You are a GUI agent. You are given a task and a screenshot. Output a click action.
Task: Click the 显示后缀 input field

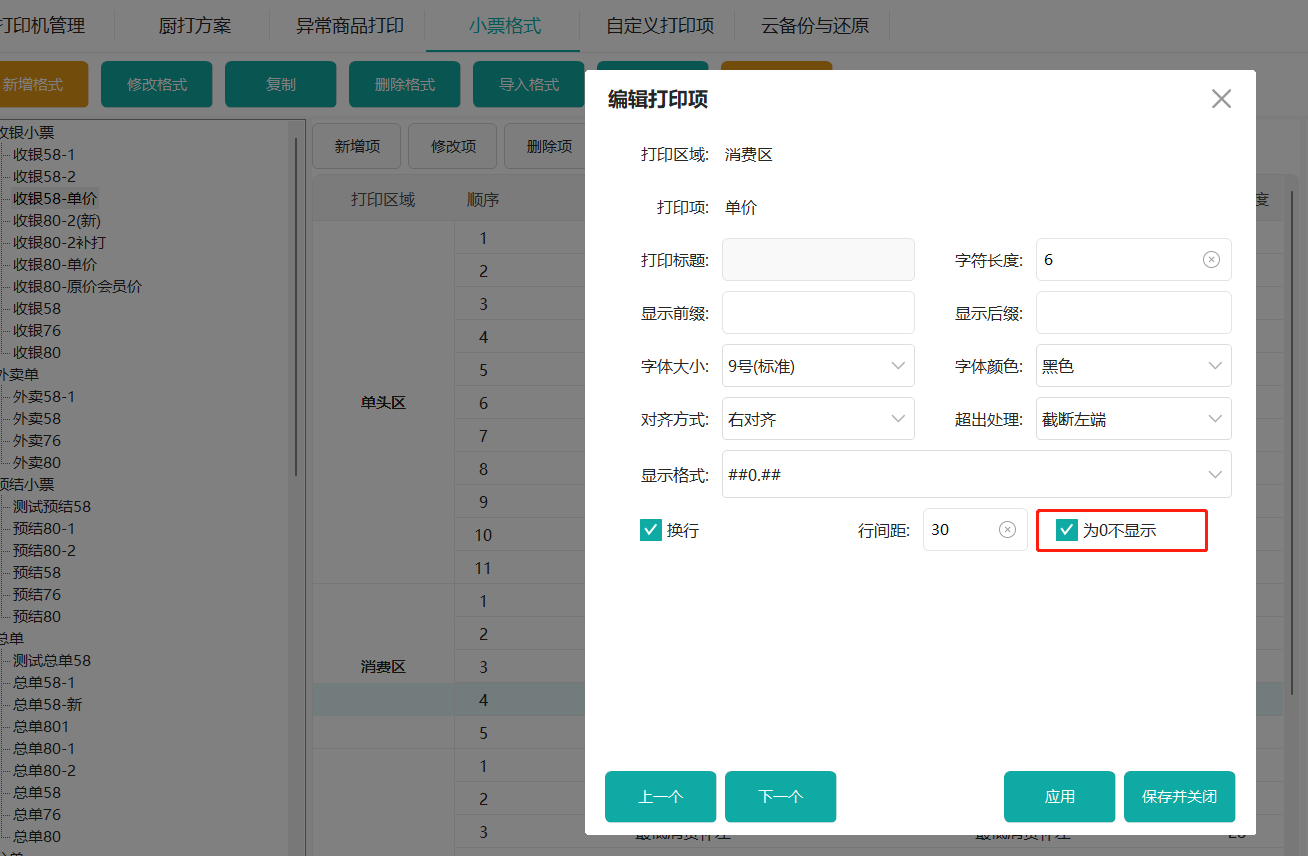(x=1133, y=313)
